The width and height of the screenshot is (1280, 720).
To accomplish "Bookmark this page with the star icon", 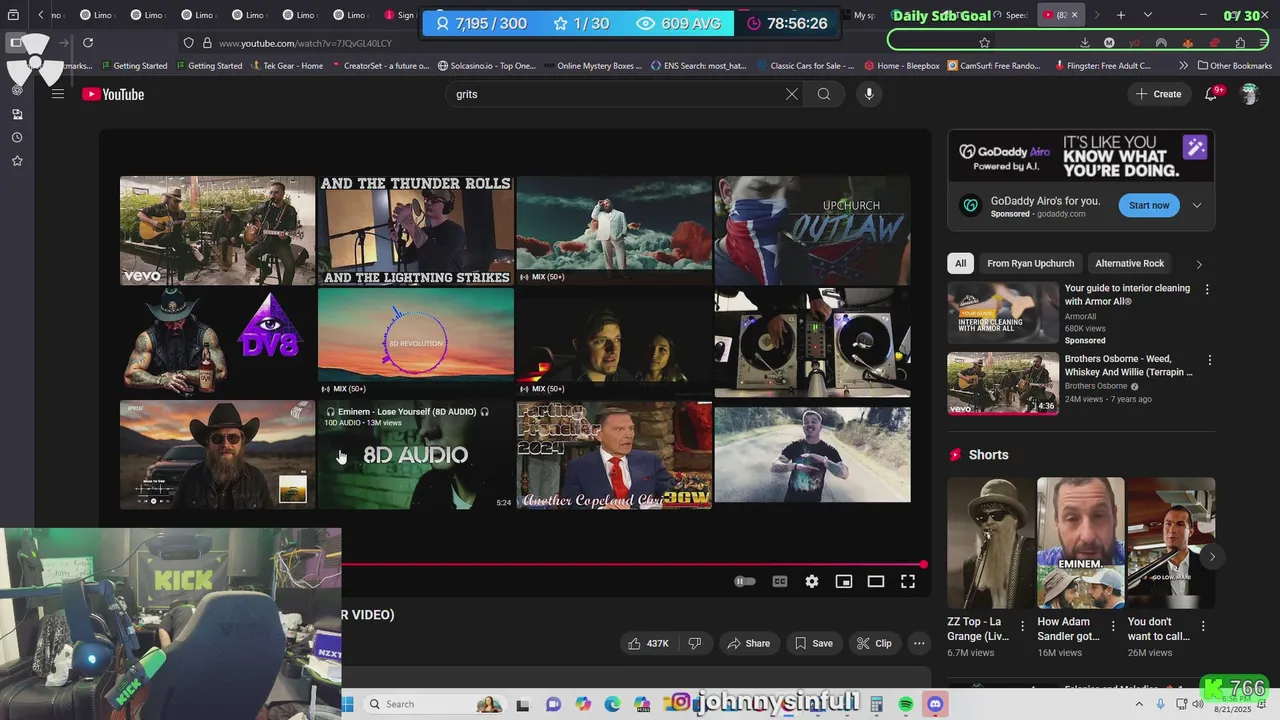I will tap(985, 43).
